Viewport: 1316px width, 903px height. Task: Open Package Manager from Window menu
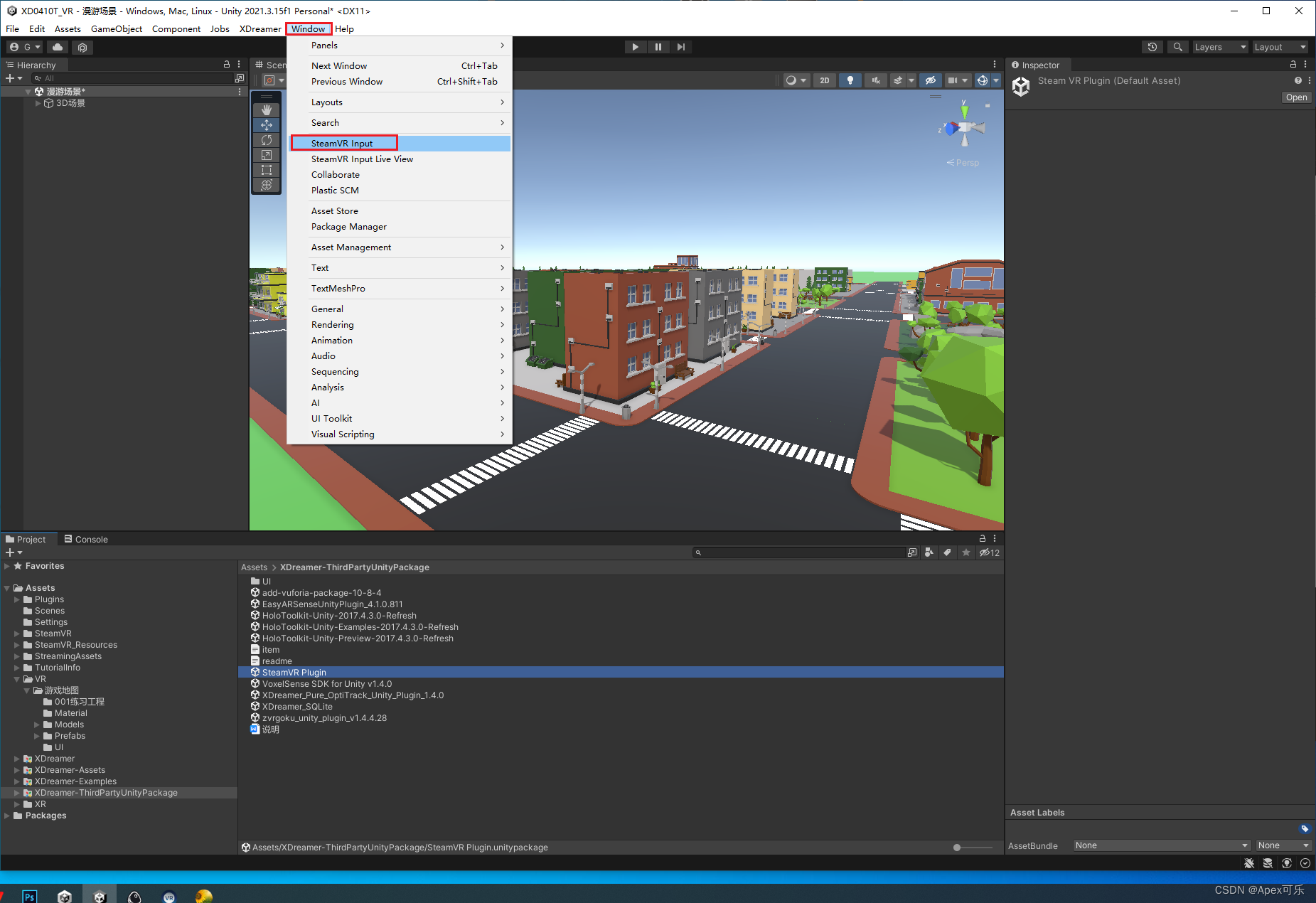point(400,226)
